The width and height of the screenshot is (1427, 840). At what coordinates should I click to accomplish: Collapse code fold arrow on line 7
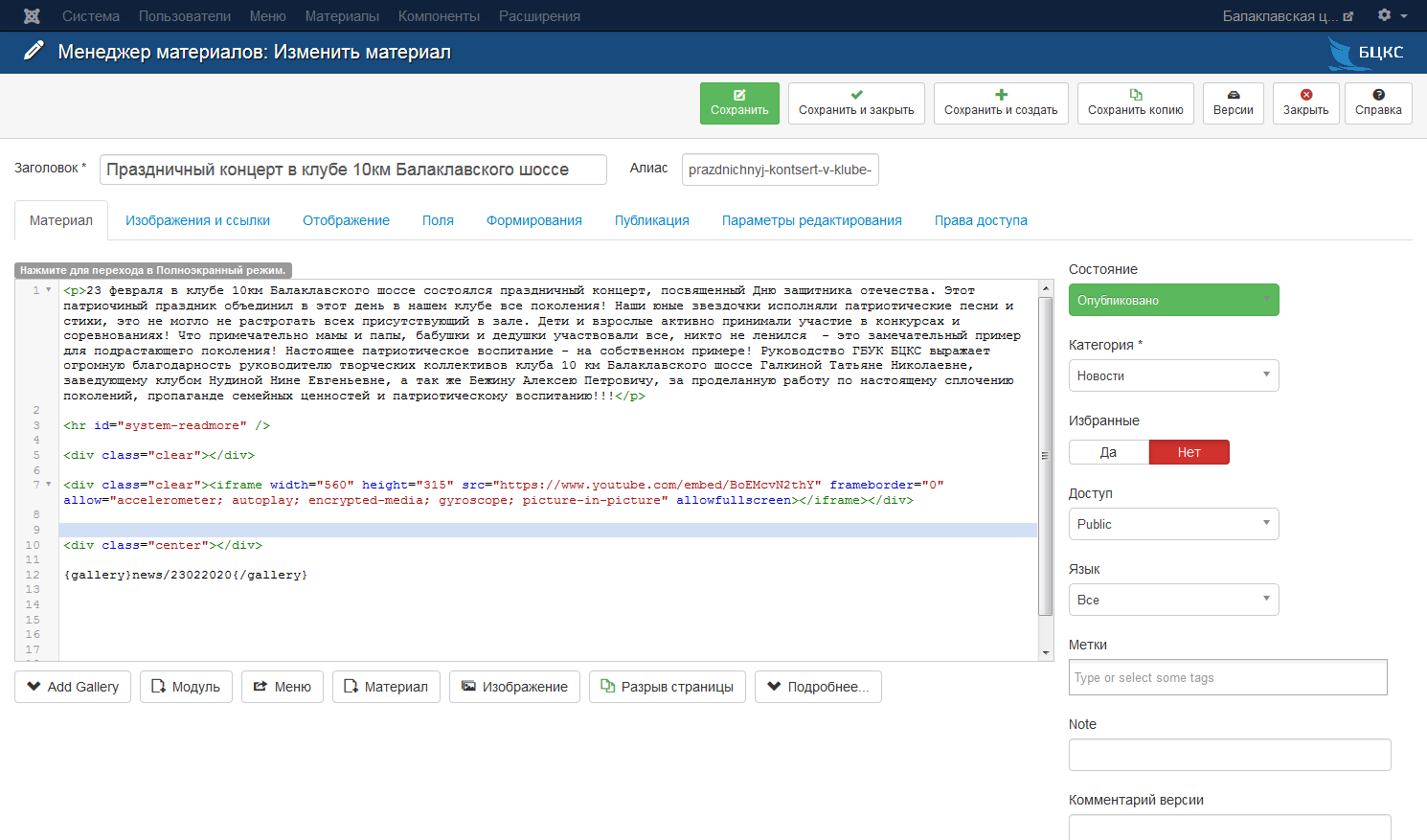pyautogui.click(x=49, y=485)
